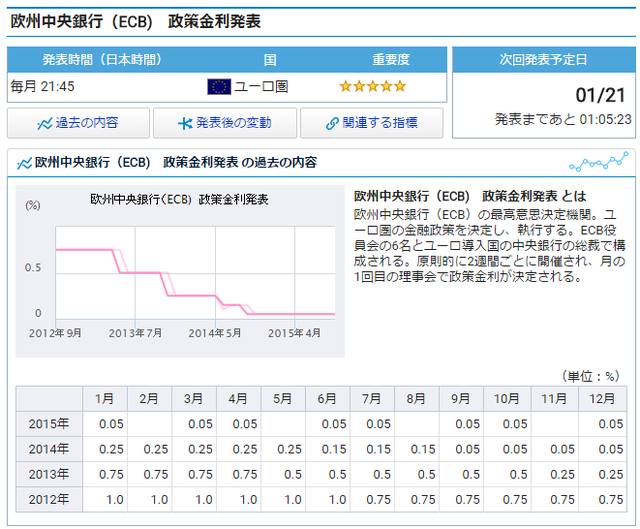Click the 12月 column header

click(602, 399)
